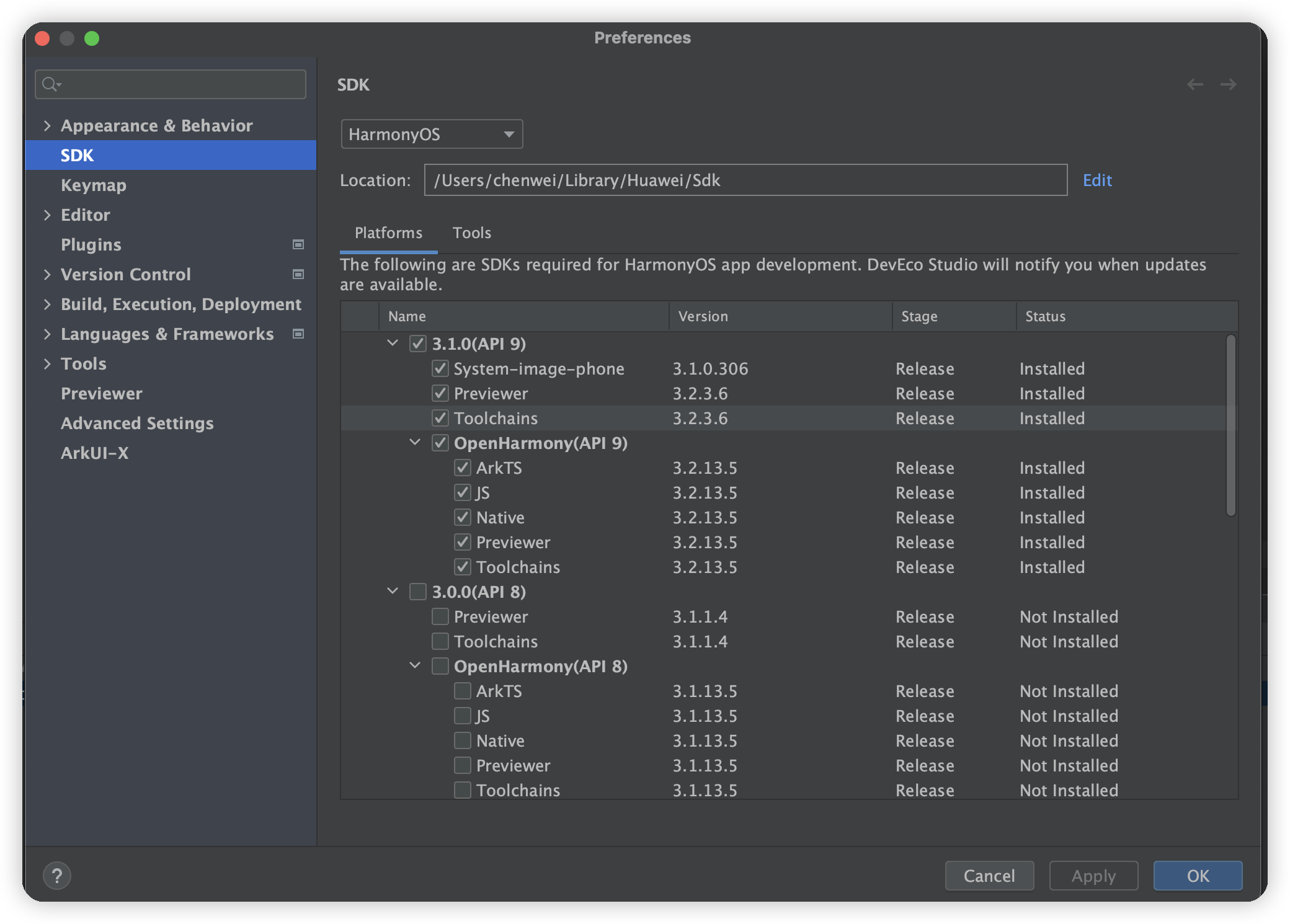
Task: Switch to the Platforms tab
Action: (388, 233)
